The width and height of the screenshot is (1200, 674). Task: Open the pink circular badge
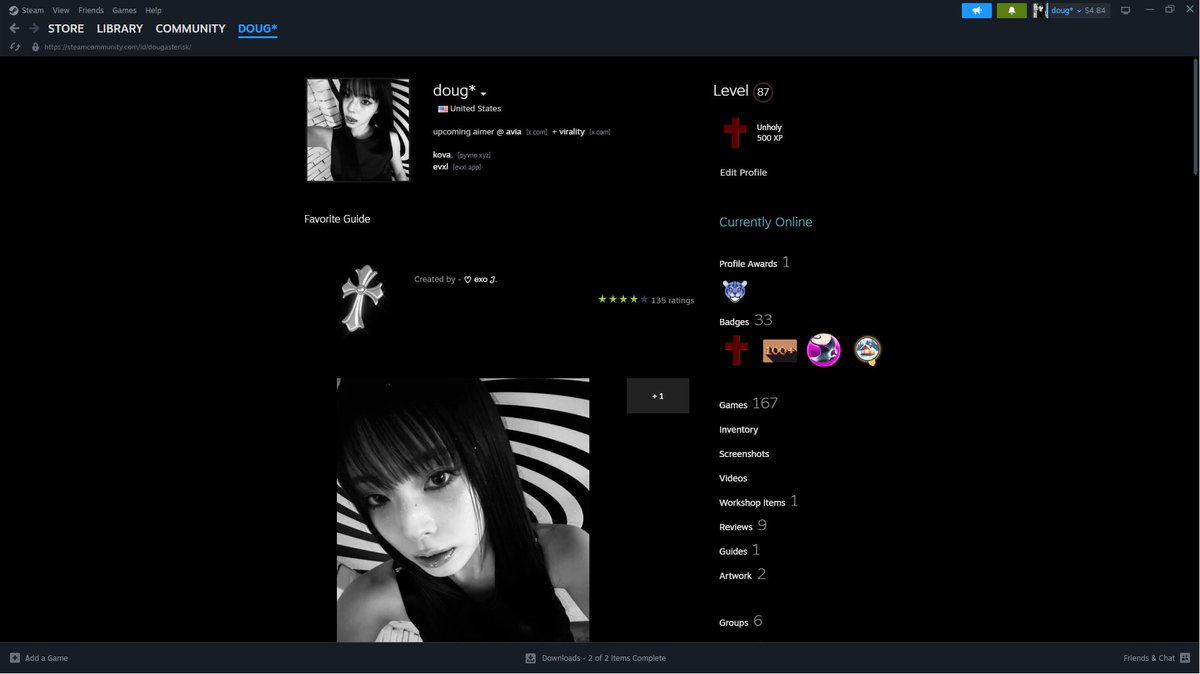(824, 350)
